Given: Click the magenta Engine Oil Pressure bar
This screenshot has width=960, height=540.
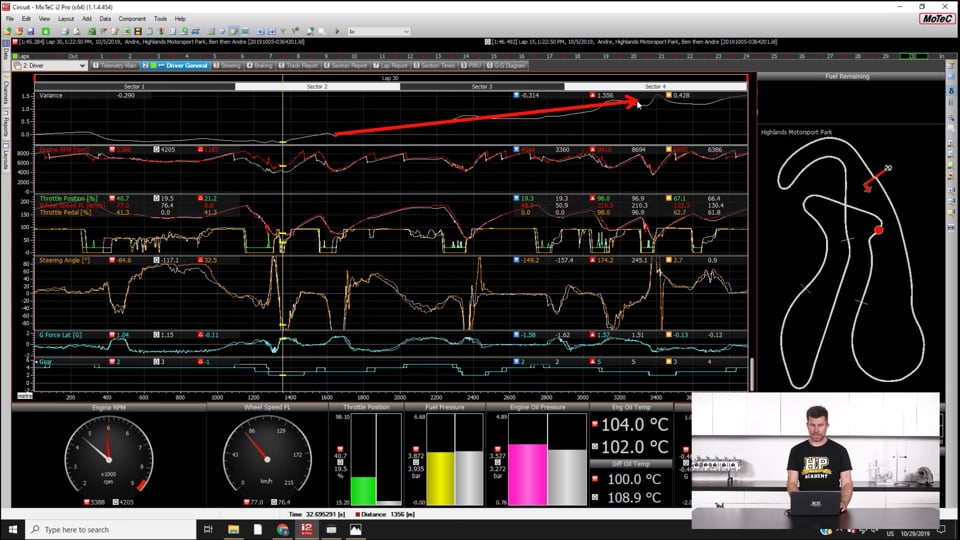Looking at the screenshot, I should (528, 474).
